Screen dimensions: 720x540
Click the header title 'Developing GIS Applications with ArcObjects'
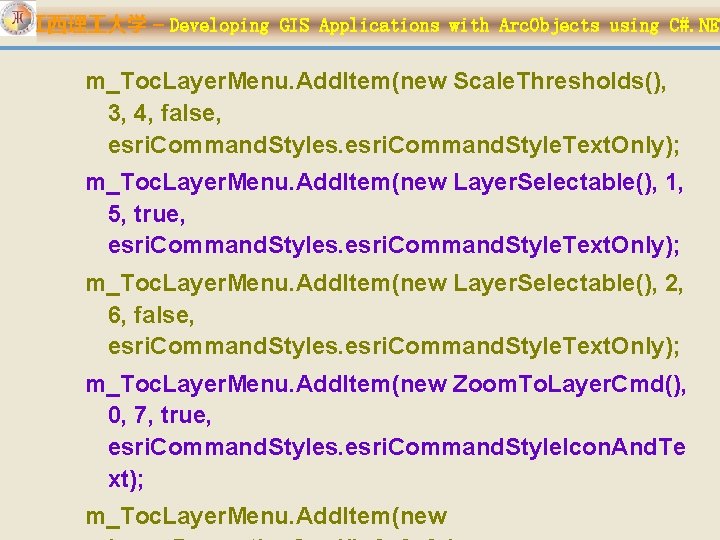(x=384, y=25)
